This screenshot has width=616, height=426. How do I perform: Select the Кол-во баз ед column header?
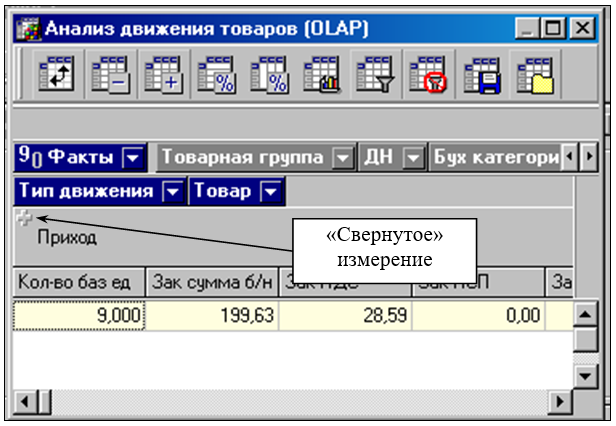coord(79,283)
